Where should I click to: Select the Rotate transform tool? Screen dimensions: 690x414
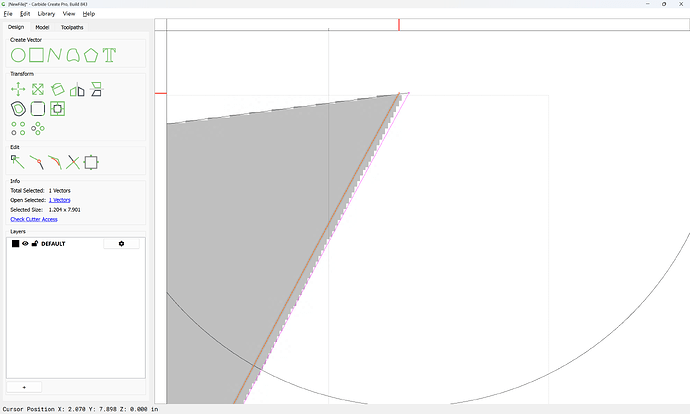[58, 89]
